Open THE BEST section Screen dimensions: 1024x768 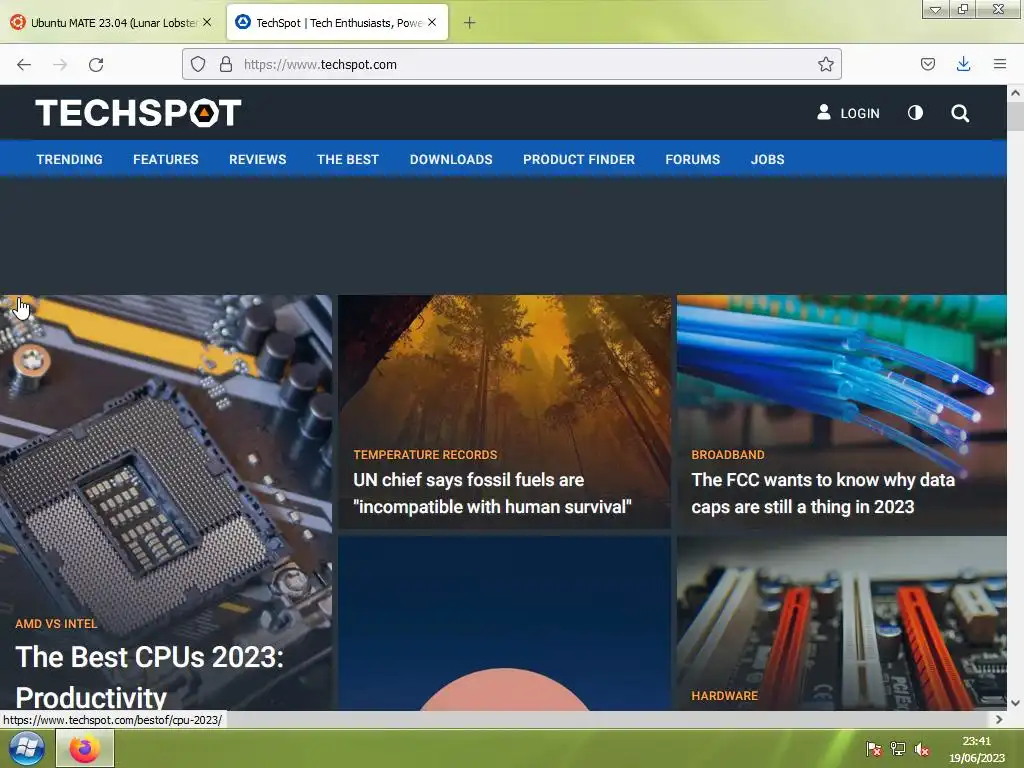(x=347, y=159)
